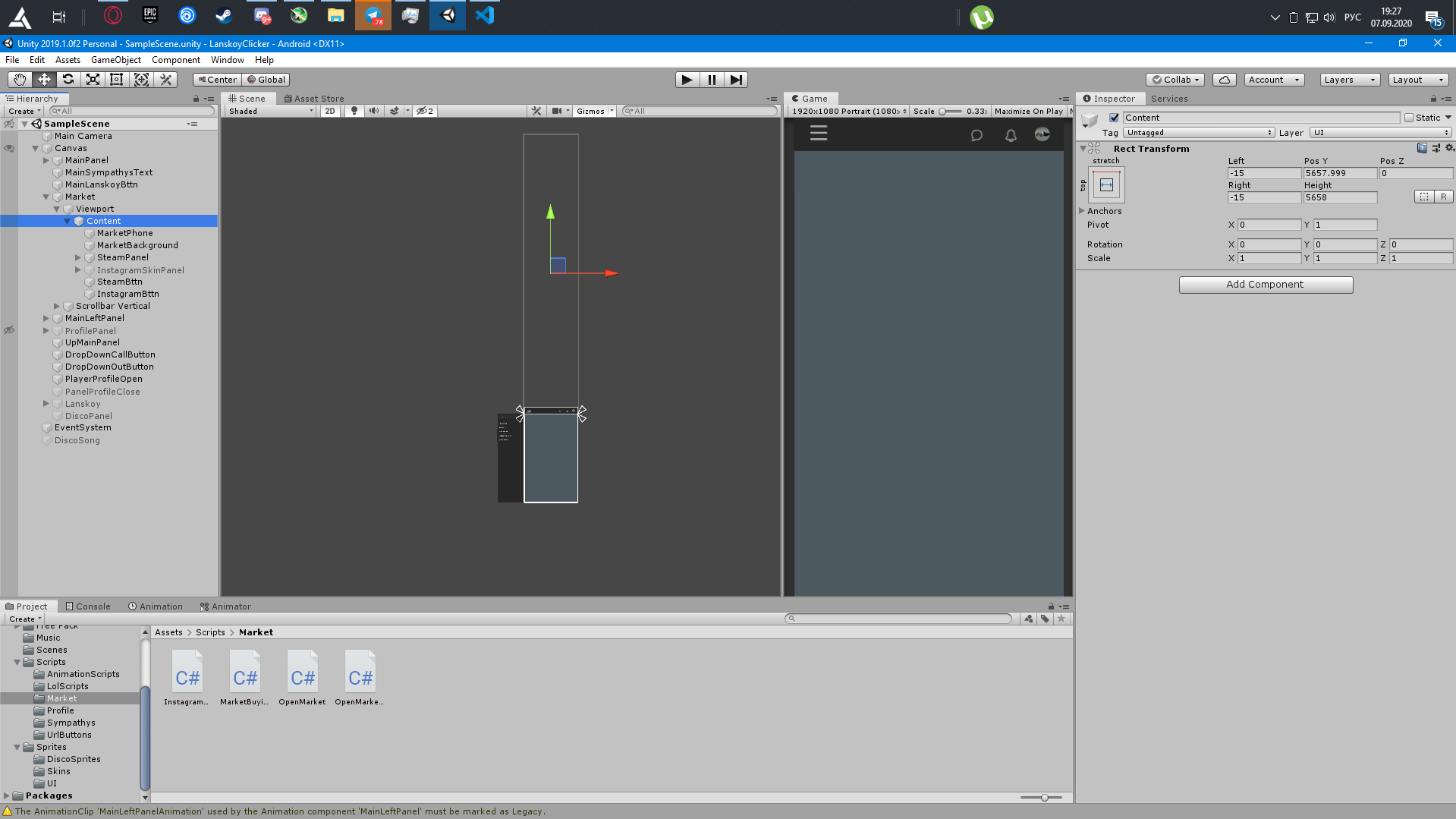Click profile avatar in Game view

tap(1042, 134)
